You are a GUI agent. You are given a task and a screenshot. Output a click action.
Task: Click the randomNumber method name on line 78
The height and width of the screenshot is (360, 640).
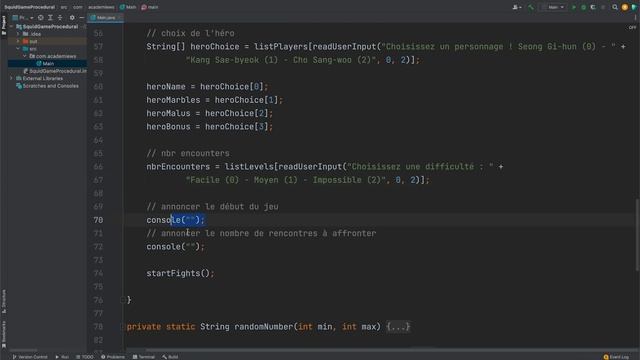click(263, 327)
